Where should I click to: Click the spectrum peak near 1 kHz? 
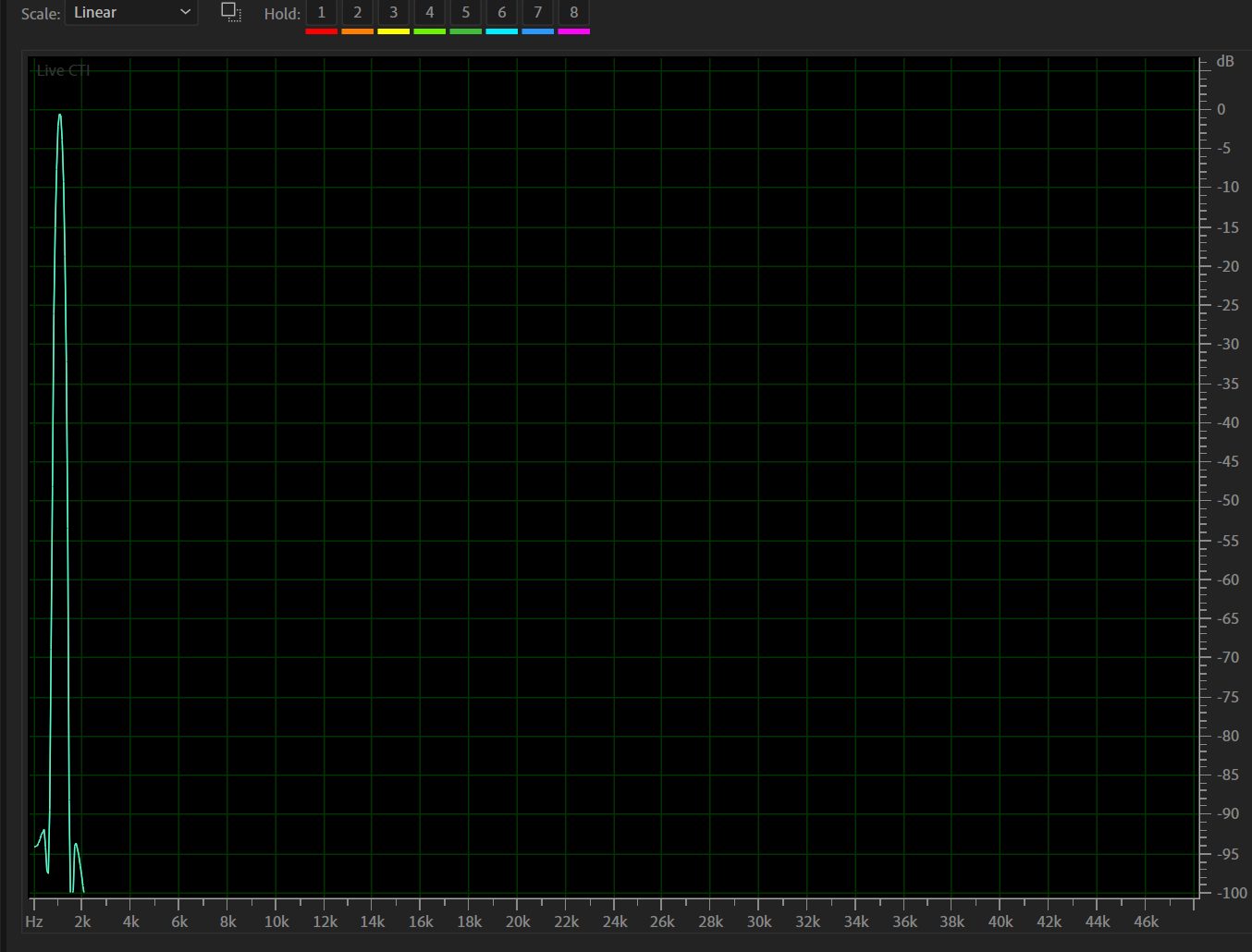pos(60,116)
